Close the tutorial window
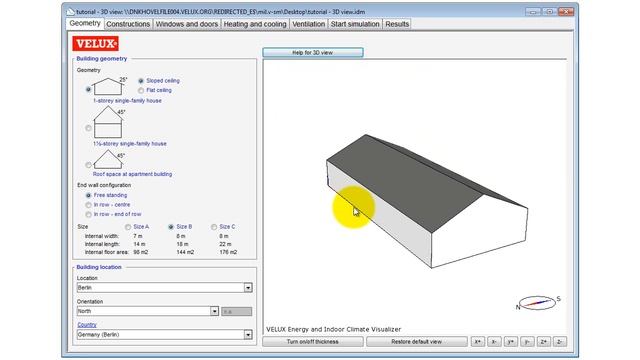 tap(566, 12)
